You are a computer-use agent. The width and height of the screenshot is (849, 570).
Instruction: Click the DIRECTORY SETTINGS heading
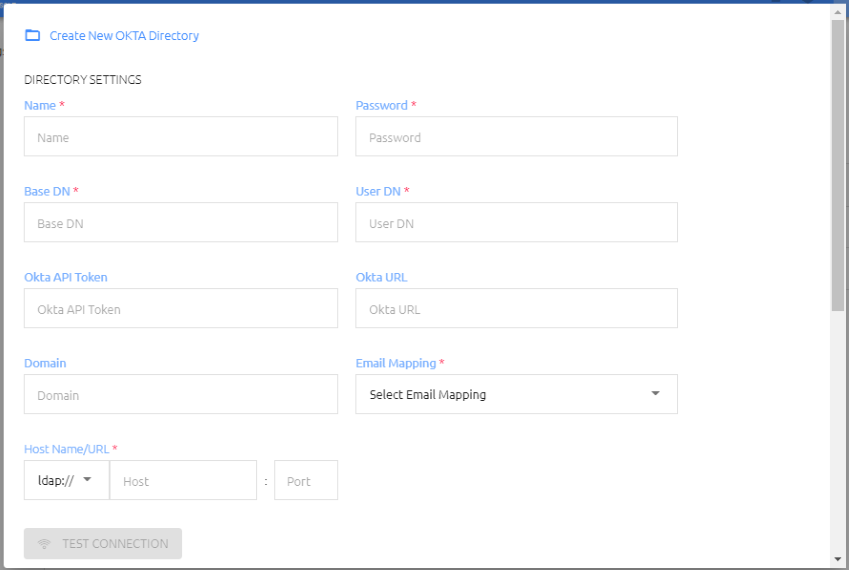tap(83, 80)
